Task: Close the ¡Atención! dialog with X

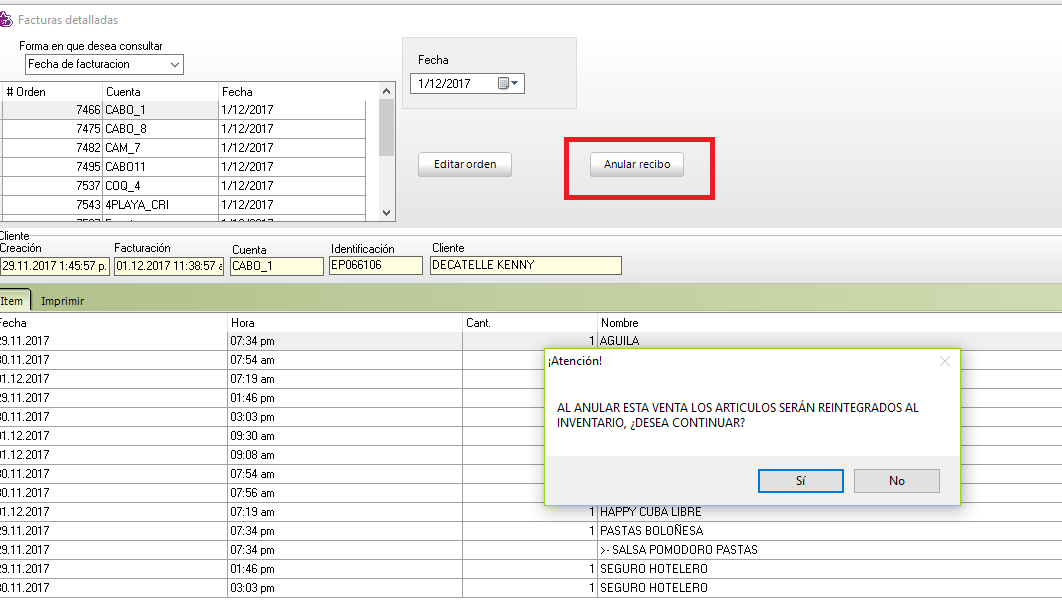Action: [945, 361]
